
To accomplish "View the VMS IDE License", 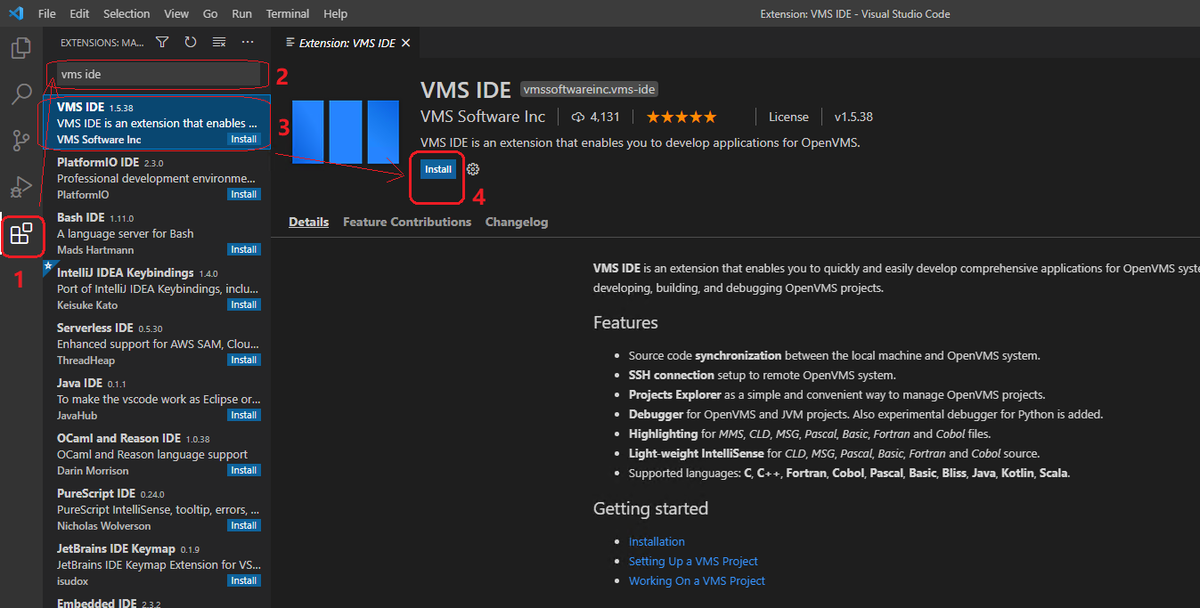I will click(788, 116).
